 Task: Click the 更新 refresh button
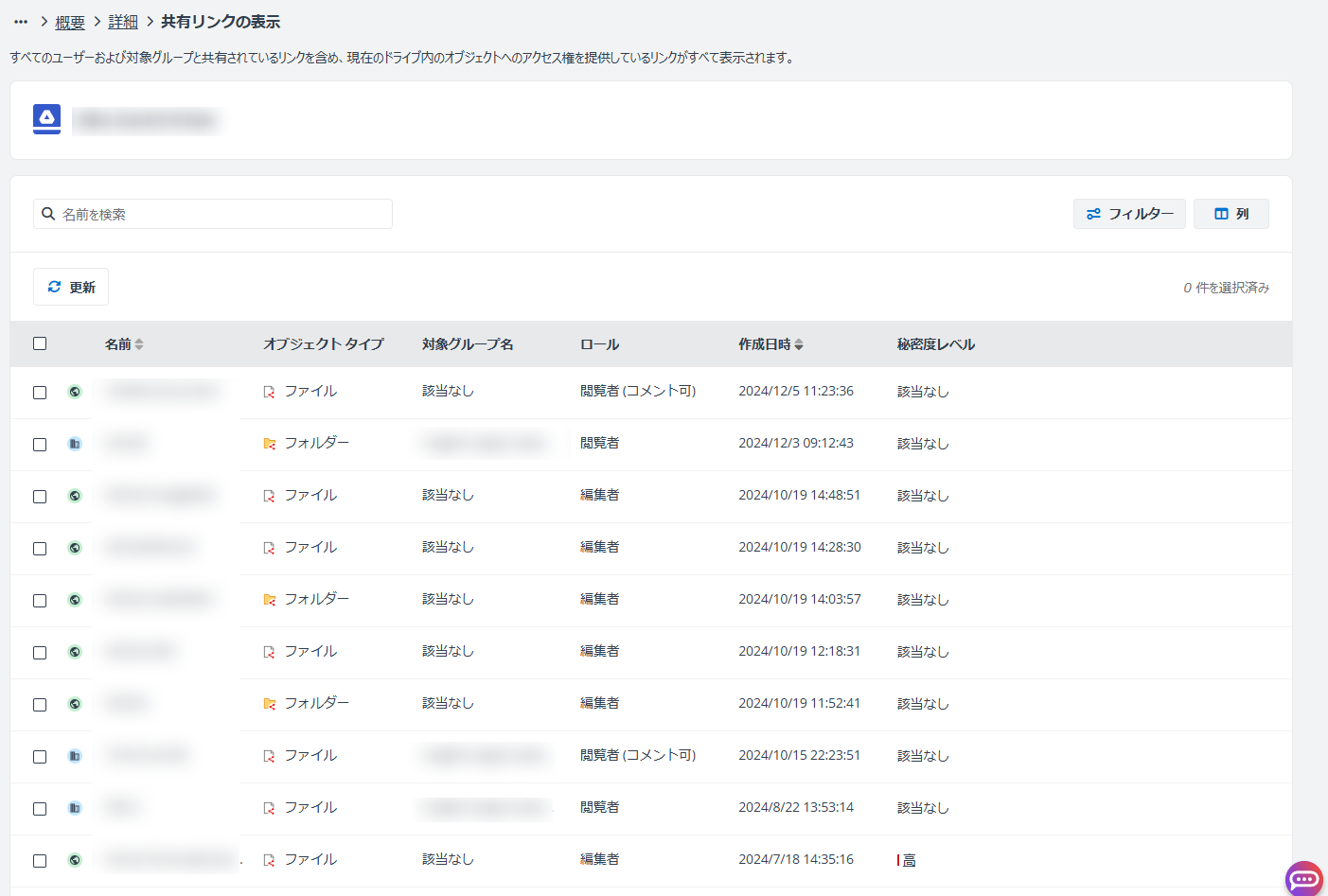point(71,287)
